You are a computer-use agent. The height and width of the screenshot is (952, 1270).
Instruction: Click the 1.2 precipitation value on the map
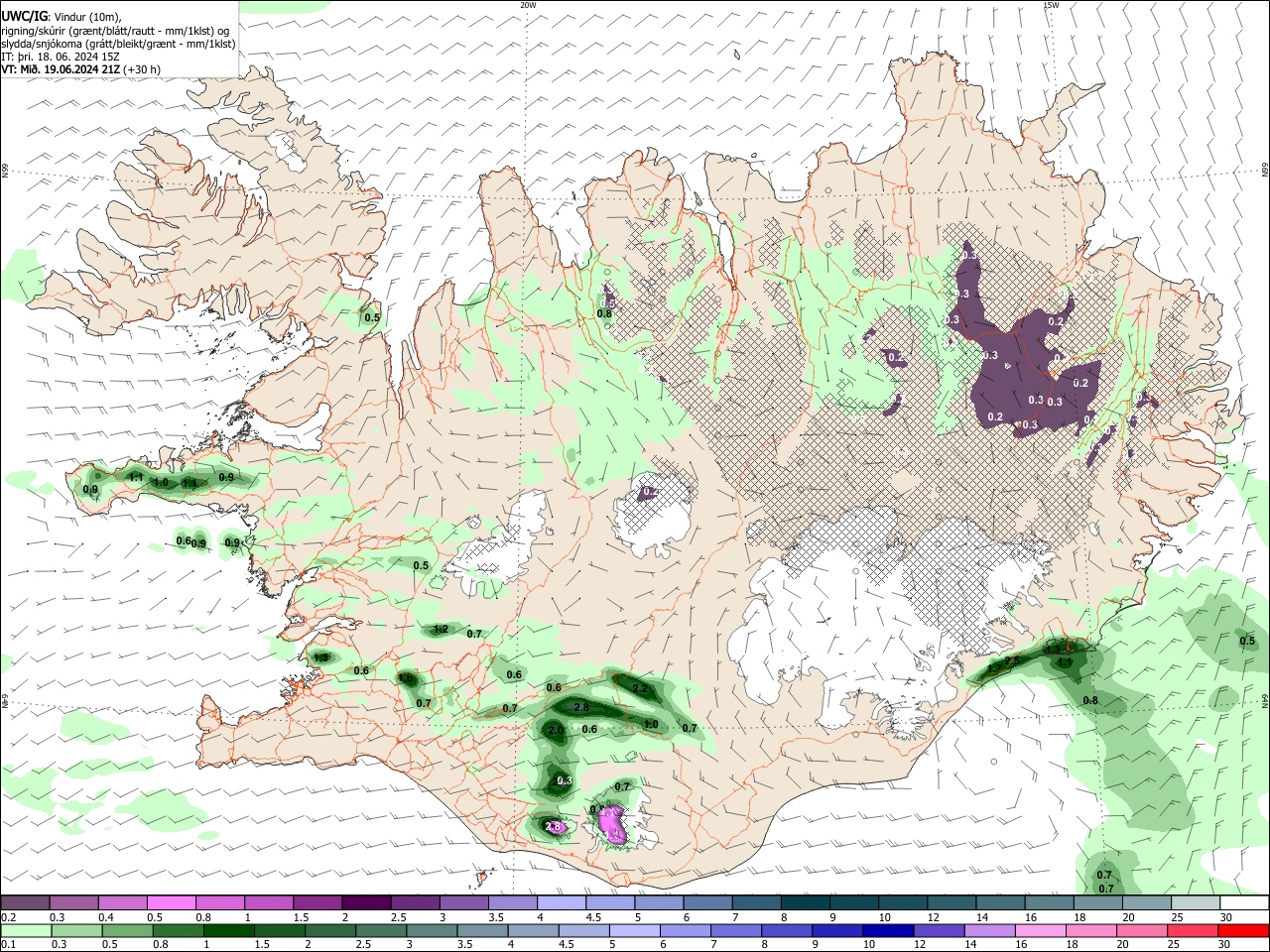click(442, 629)
